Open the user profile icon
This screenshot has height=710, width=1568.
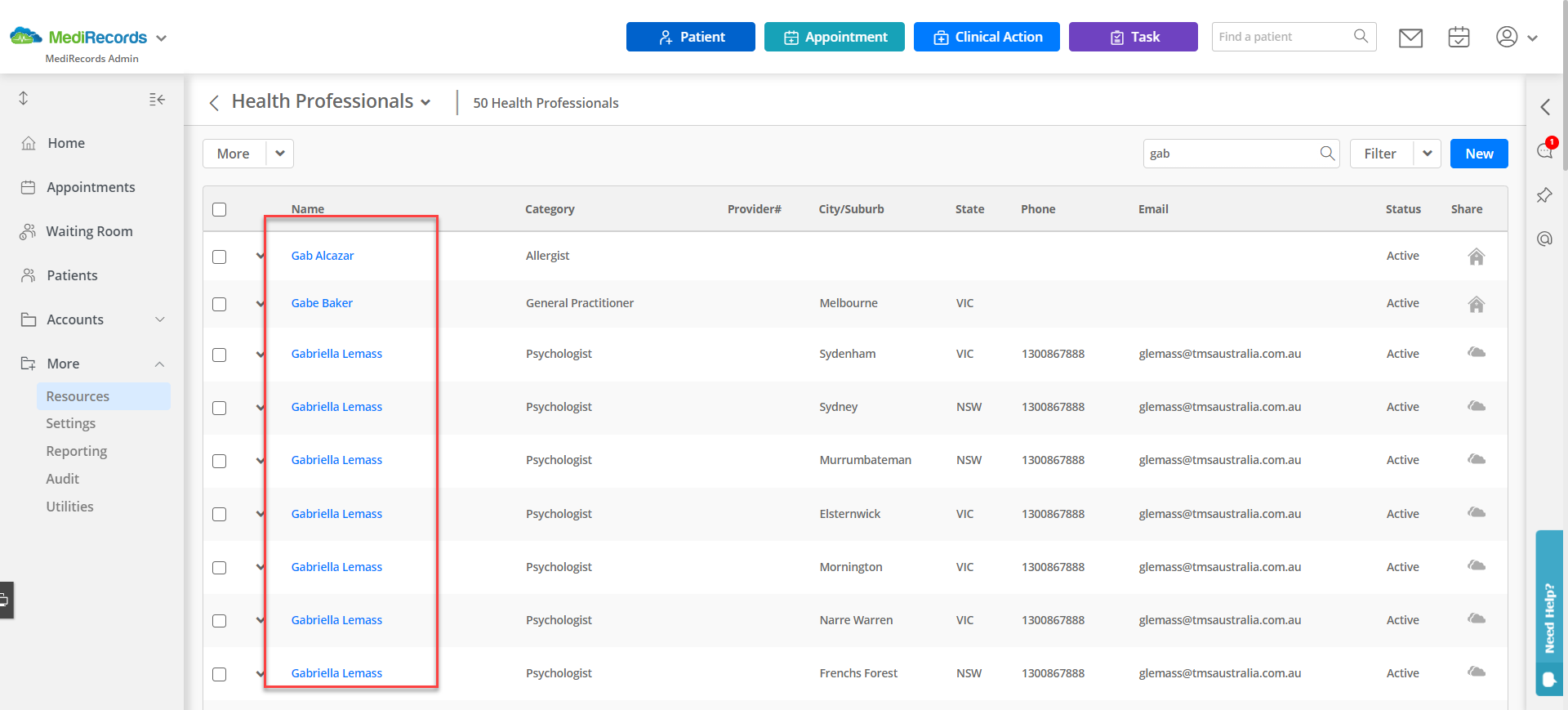coord(1507,37)
